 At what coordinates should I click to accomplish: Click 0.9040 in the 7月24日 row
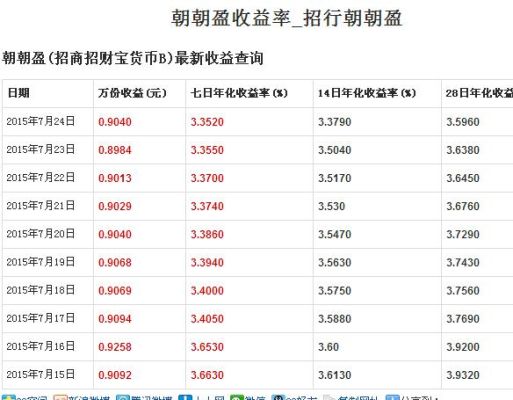click(x=115, y=122)
